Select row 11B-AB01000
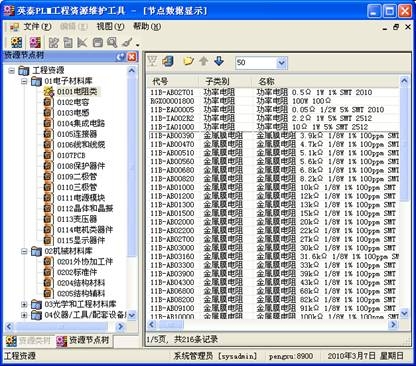 click(273, 187)
